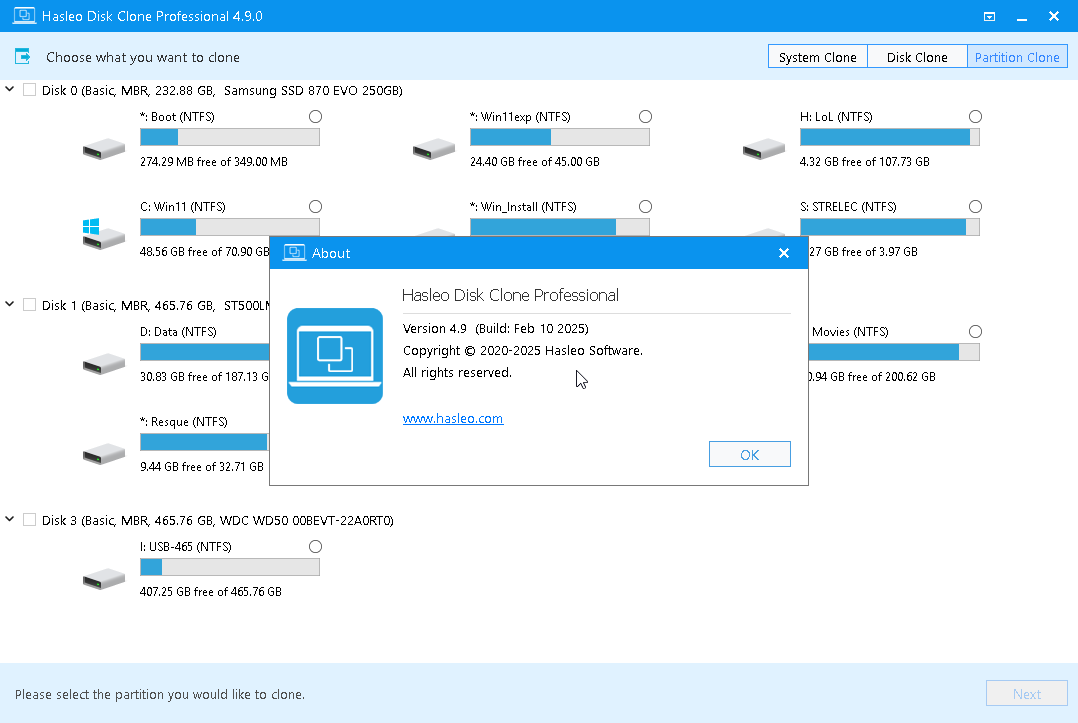Click the "D: Data (NTFS)" label
The image size is (1078, 723).
[178, 332]
